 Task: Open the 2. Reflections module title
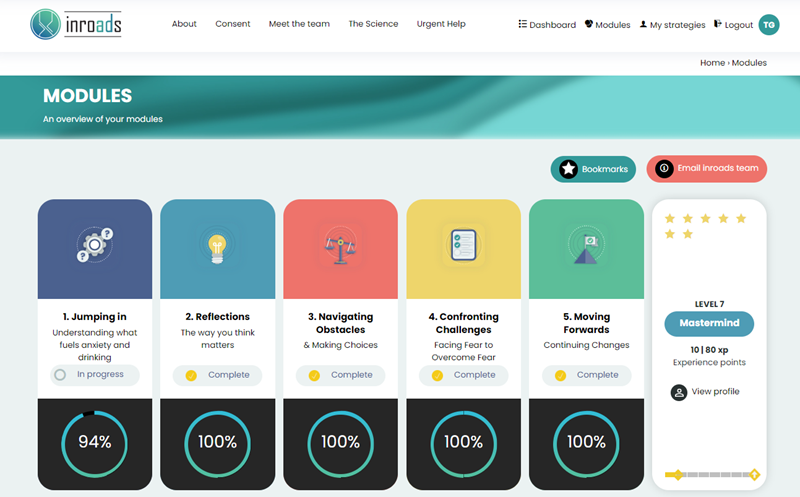tap(218, 316)
